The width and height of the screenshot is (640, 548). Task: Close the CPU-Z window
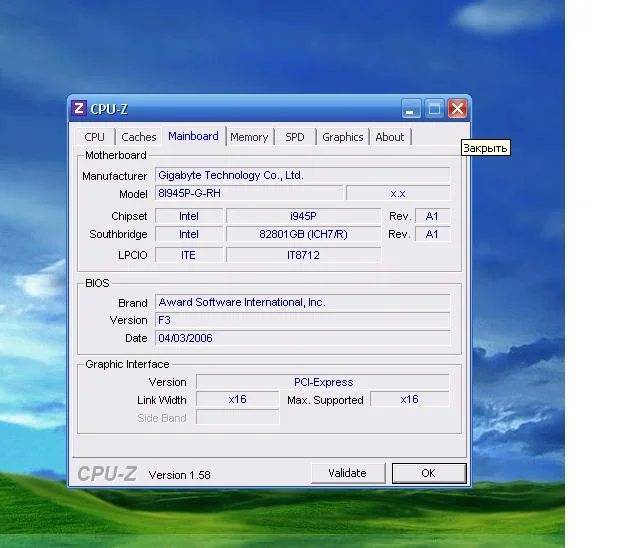457,109
